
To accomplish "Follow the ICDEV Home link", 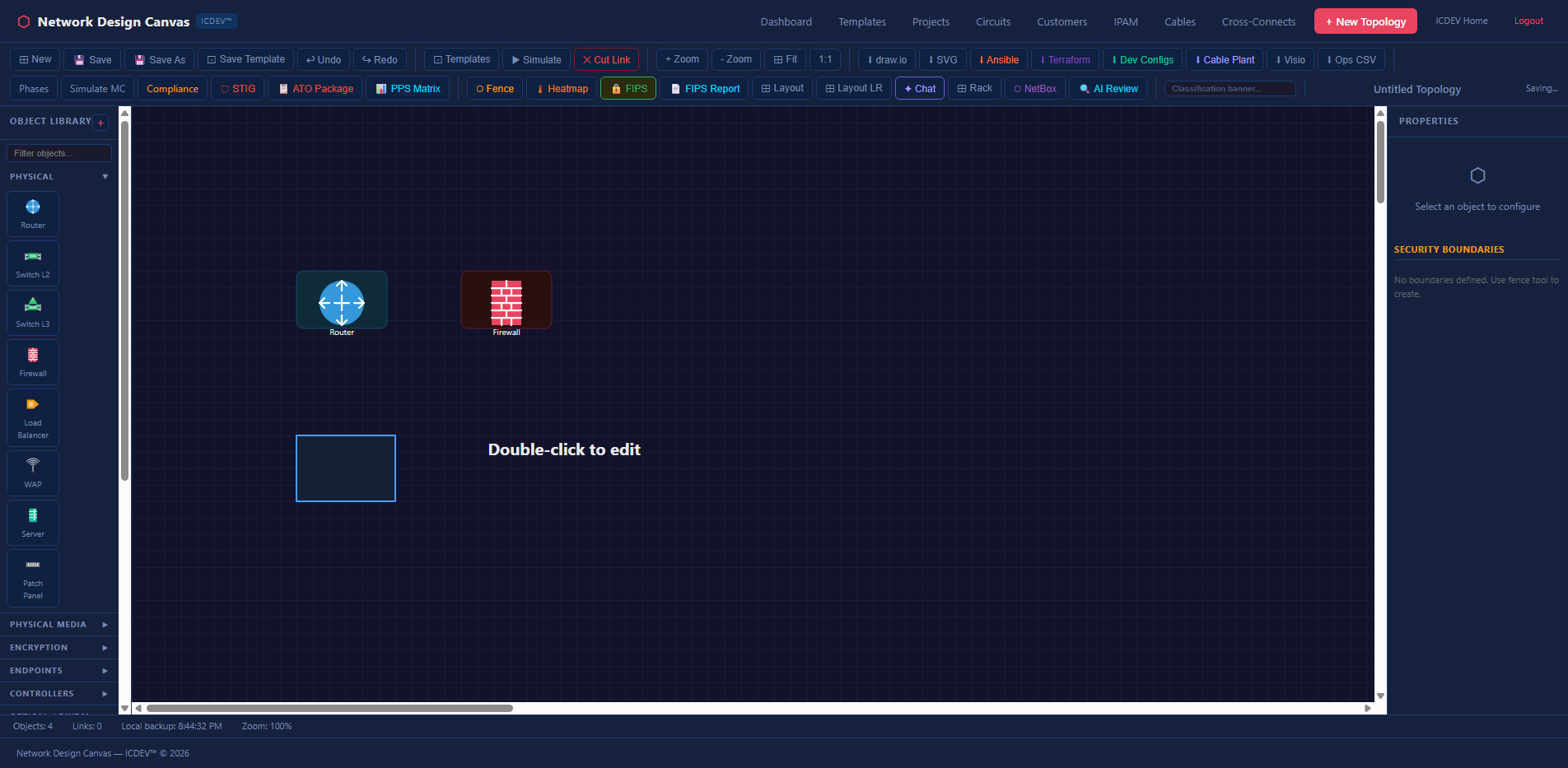I will pyautogui.click(x=1462, y=21).
